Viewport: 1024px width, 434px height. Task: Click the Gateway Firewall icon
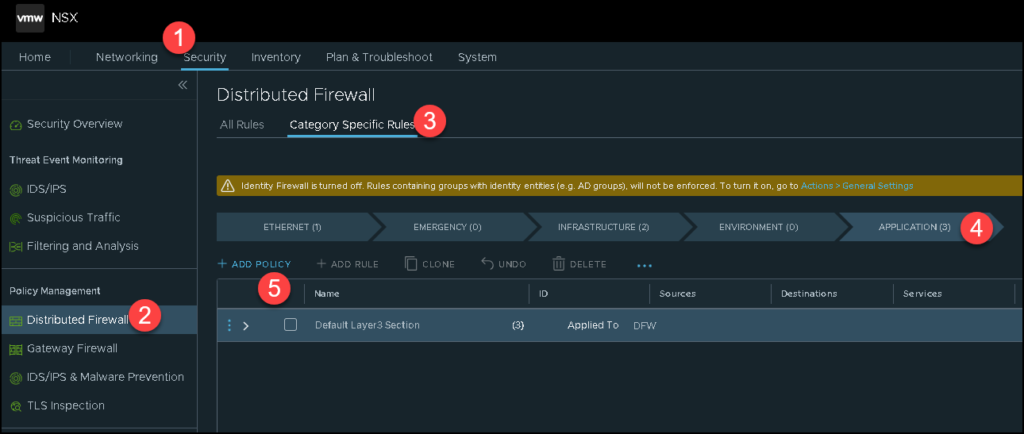[x=15, y=349]
